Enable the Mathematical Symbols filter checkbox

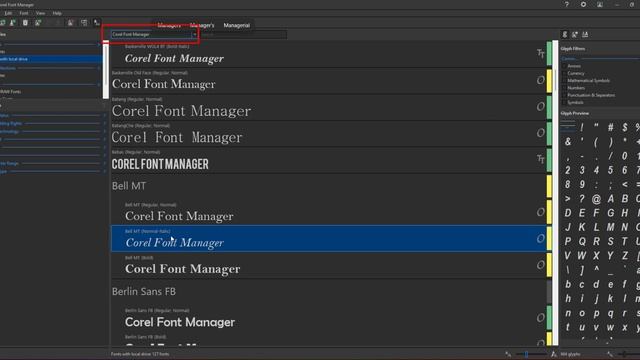pyautogui.click(x=564, y=81)
